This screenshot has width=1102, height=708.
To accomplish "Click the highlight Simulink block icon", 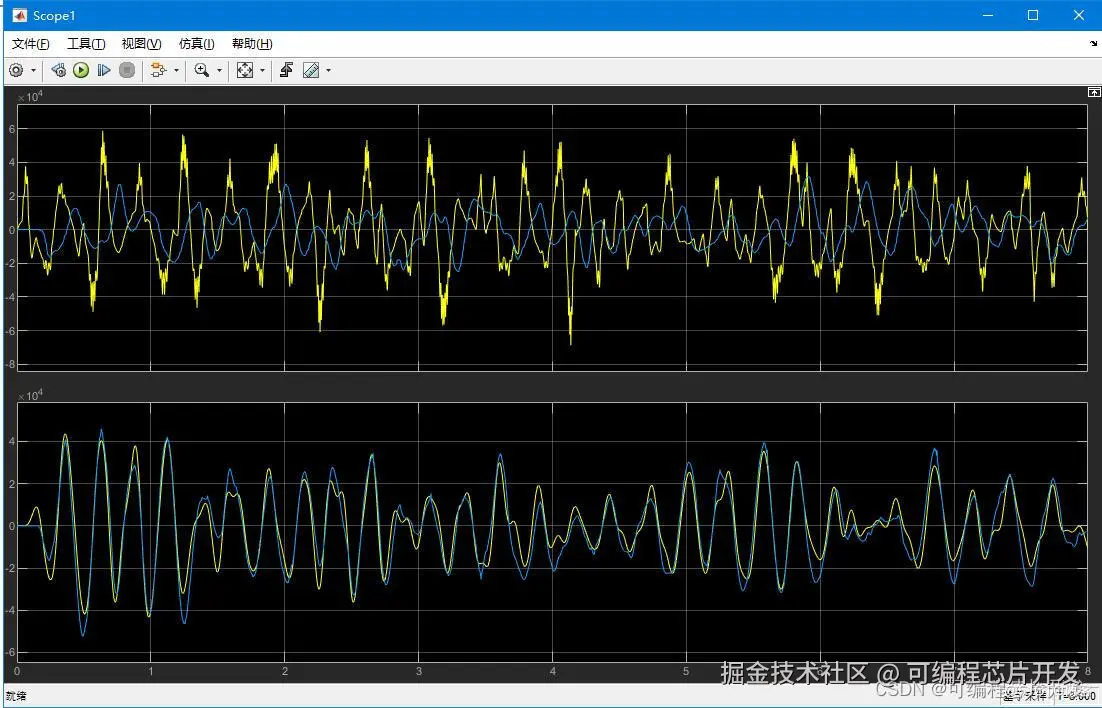I will click(158, 70).
